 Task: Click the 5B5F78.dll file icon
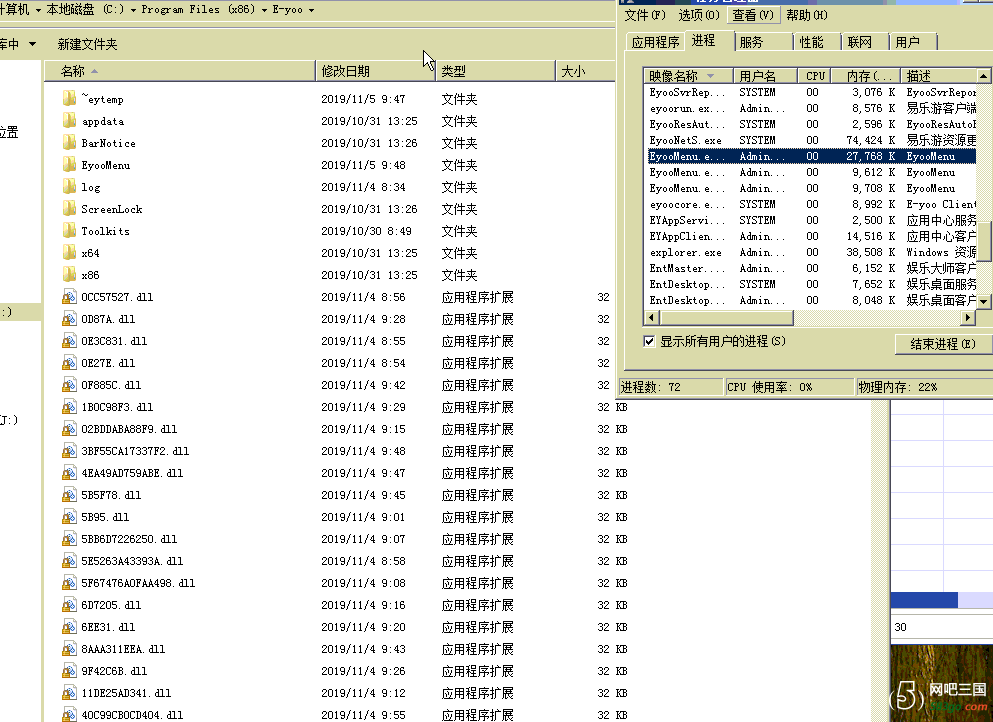click(70, 495)
